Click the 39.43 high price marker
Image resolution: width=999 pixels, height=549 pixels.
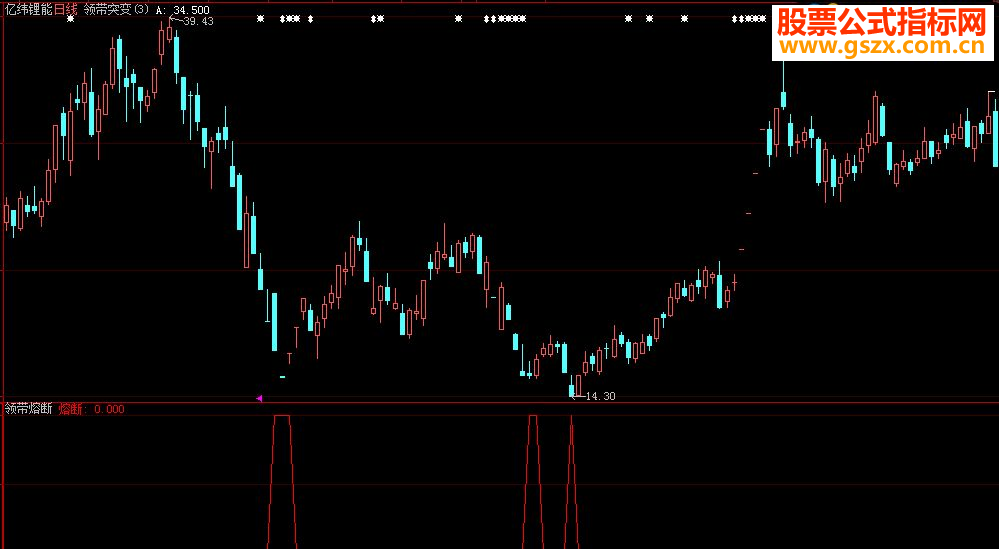click(x=198, y=22)
